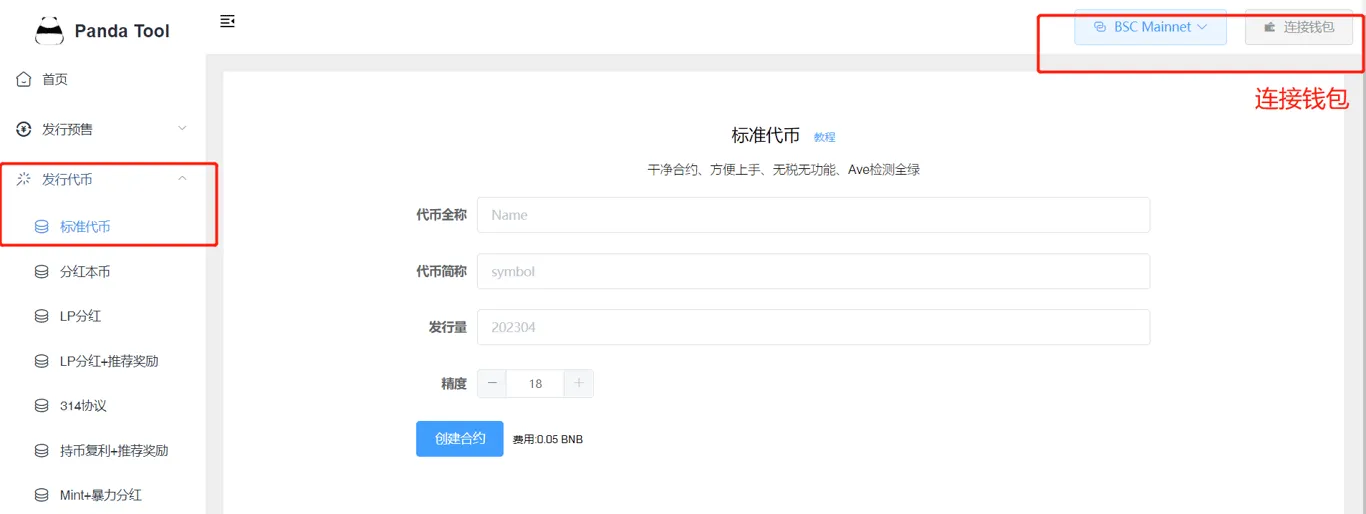Click the 精度 field label
This screenshot has width=1366, height=514.
(x=454, y=383)
